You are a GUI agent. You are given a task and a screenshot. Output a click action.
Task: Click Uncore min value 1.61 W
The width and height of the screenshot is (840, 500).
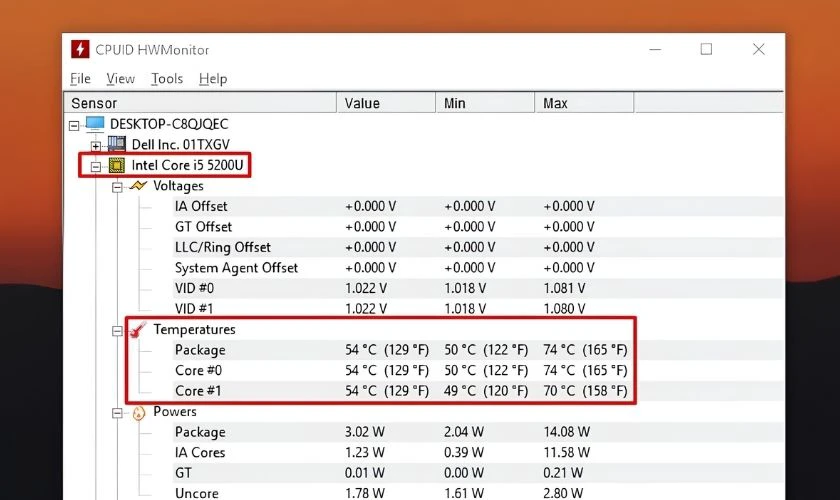pyautogui.click(x=464, y=494)
